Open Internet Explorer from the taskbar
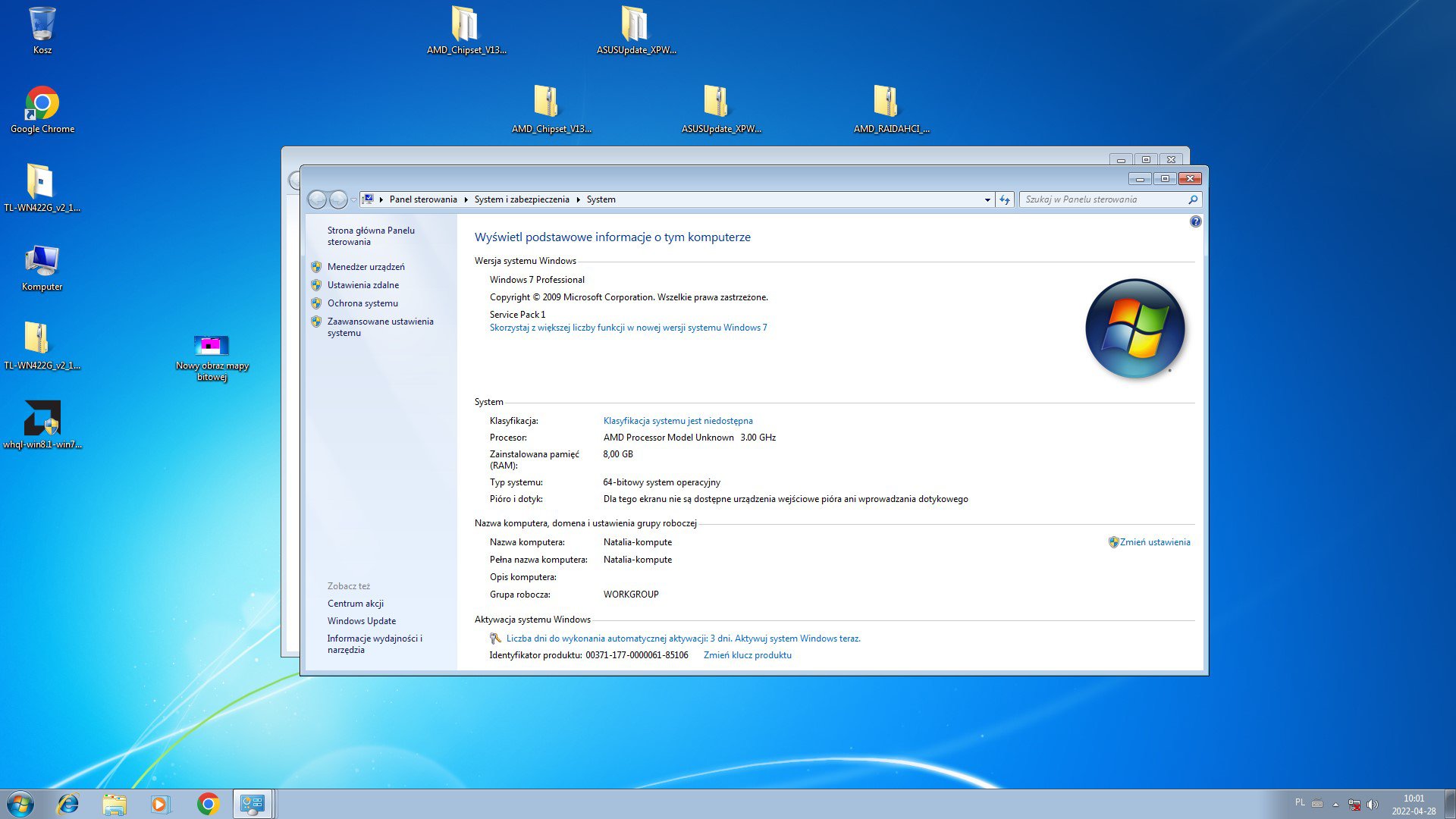This screenshot has width=1456, height=819. coord(68,804)
